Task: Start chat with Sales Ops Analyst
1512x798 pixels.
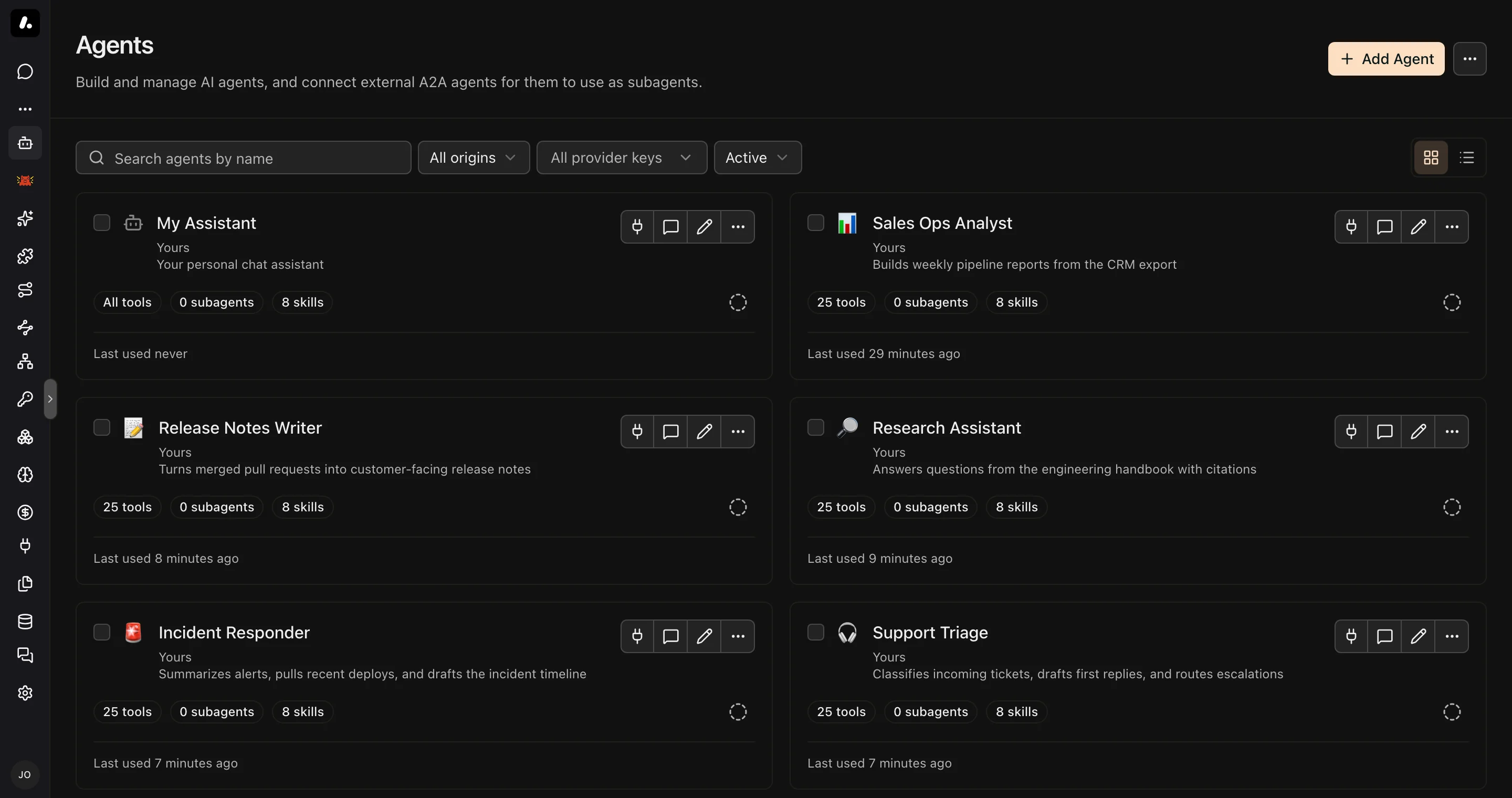Action: (1384, 226)
